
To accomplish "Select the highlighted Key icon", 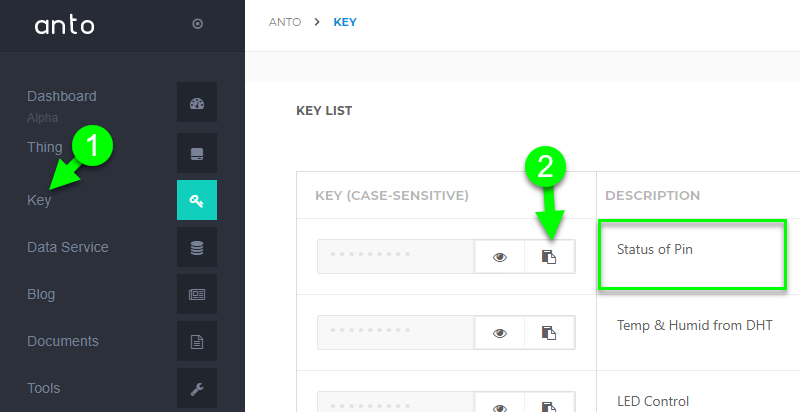I will tap(197, 200).
